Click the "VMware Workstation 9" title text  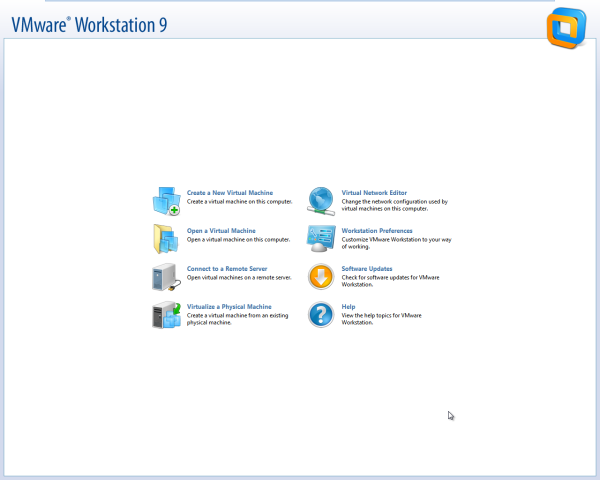click(89, 24)
